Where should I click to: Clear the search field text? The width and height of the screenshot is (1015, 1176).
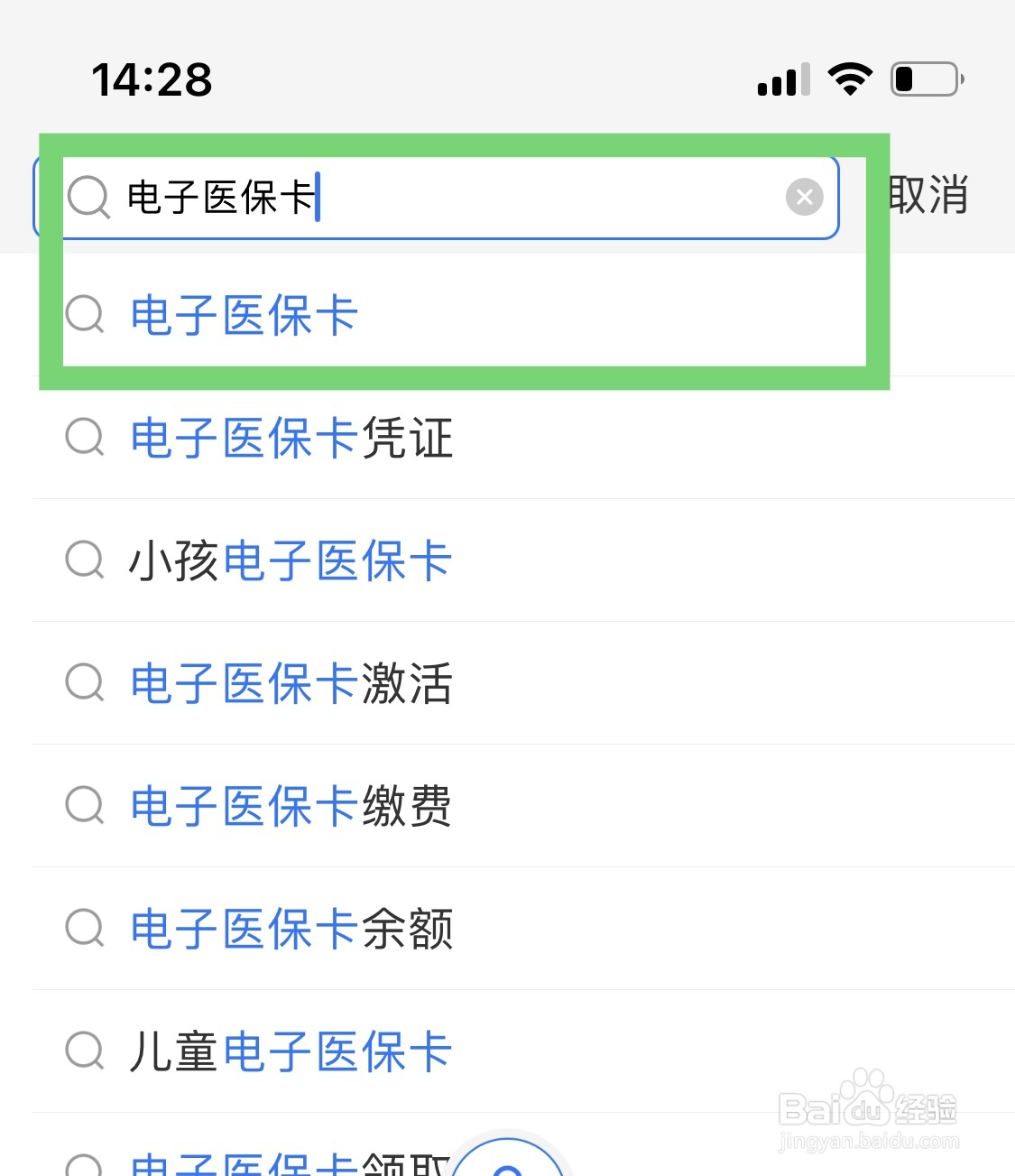pyautogui.click(x=804, y=197)
